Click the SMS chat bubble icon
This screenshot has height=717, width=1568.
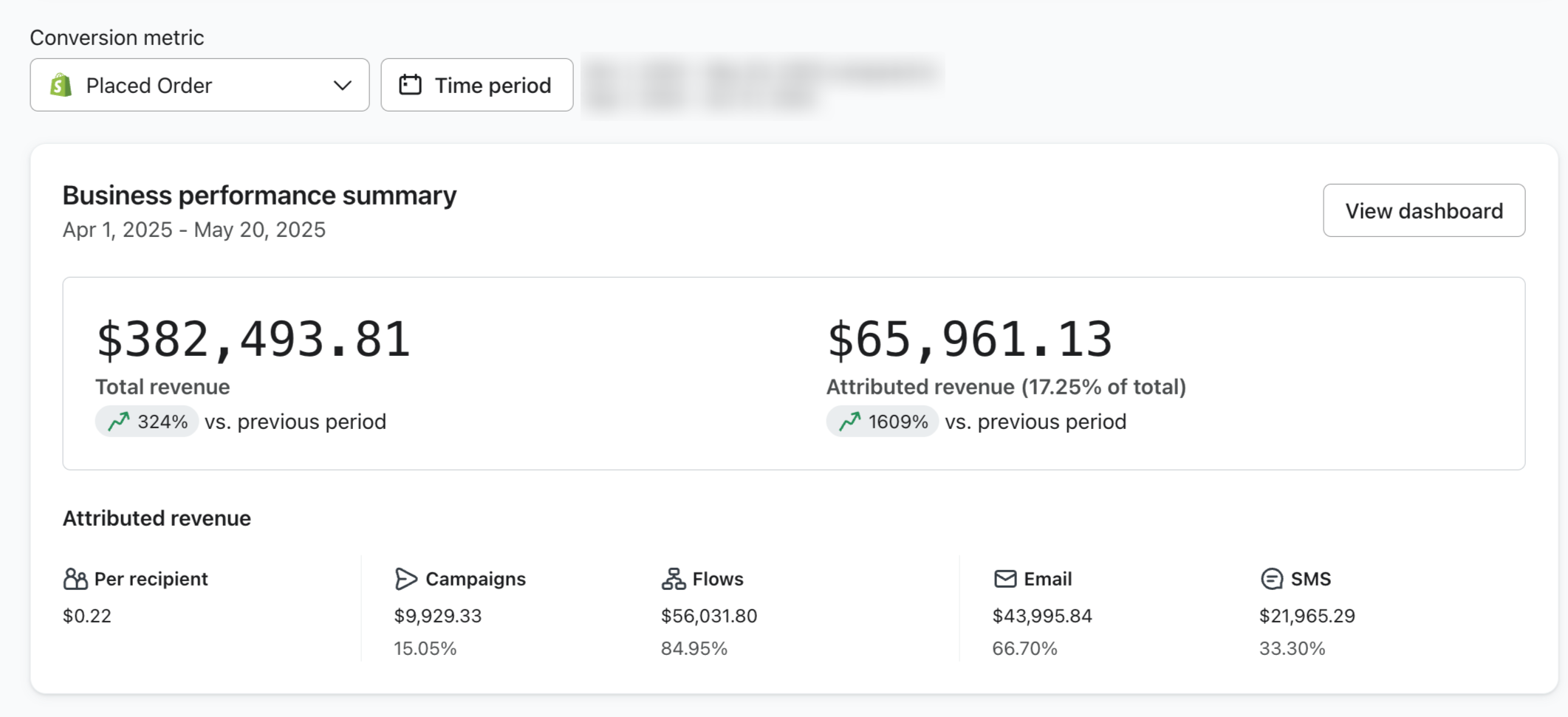point(1271,578)
